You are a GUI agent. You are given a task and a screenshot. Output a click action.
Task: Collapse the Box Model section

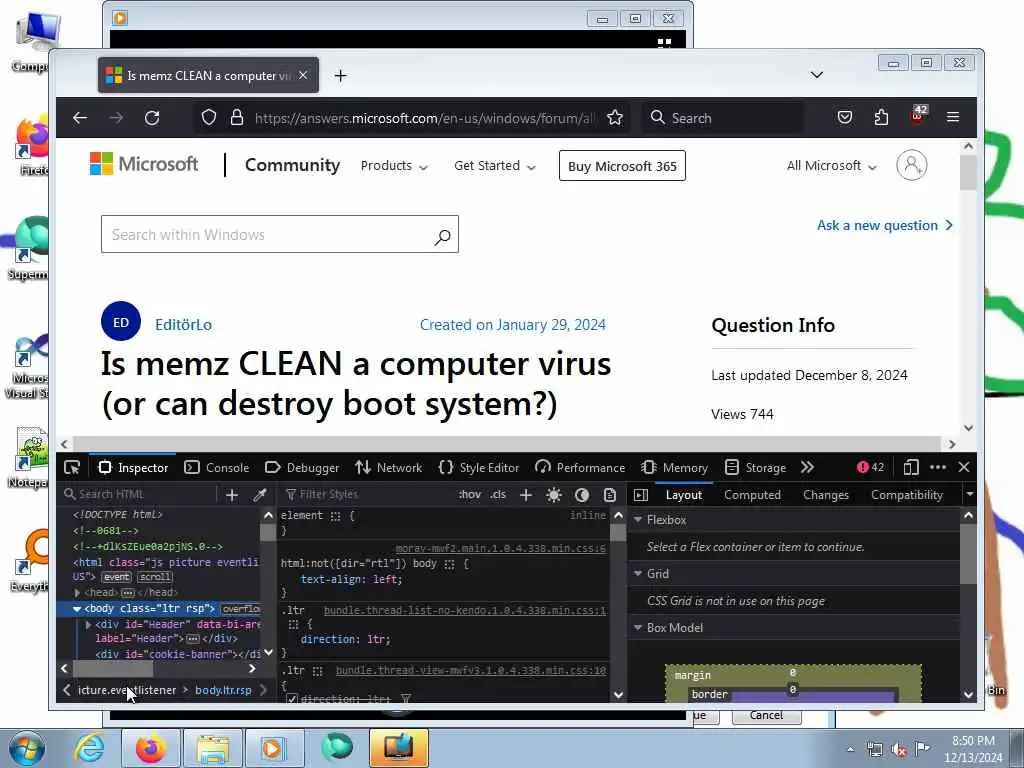point(638,628)
